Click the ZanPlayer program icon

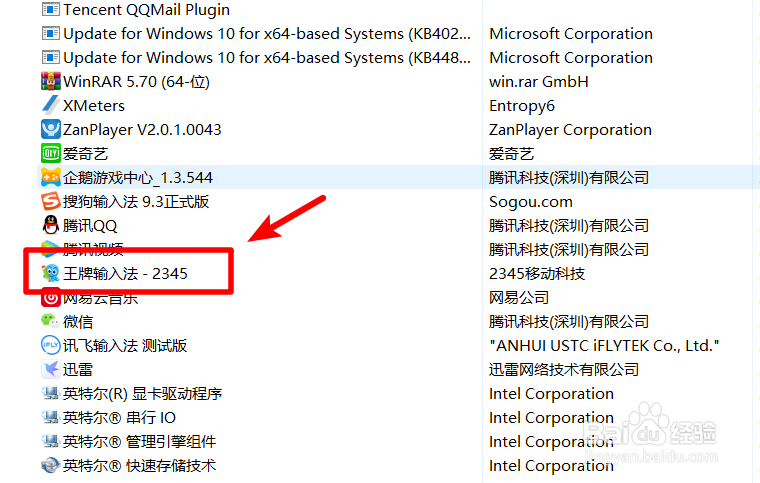[x=51, y=129]
